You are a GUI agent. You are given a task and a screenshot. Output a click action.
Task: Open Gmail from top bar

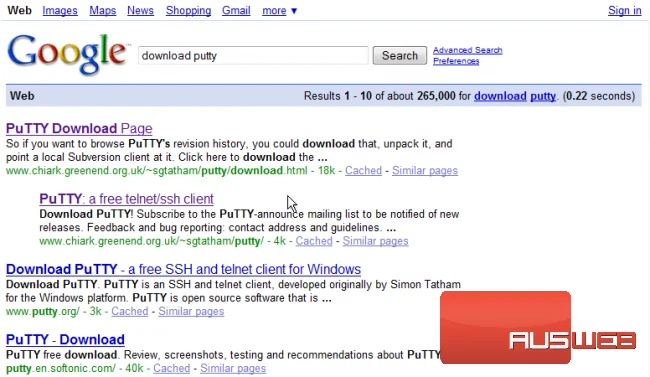(236, 10)
